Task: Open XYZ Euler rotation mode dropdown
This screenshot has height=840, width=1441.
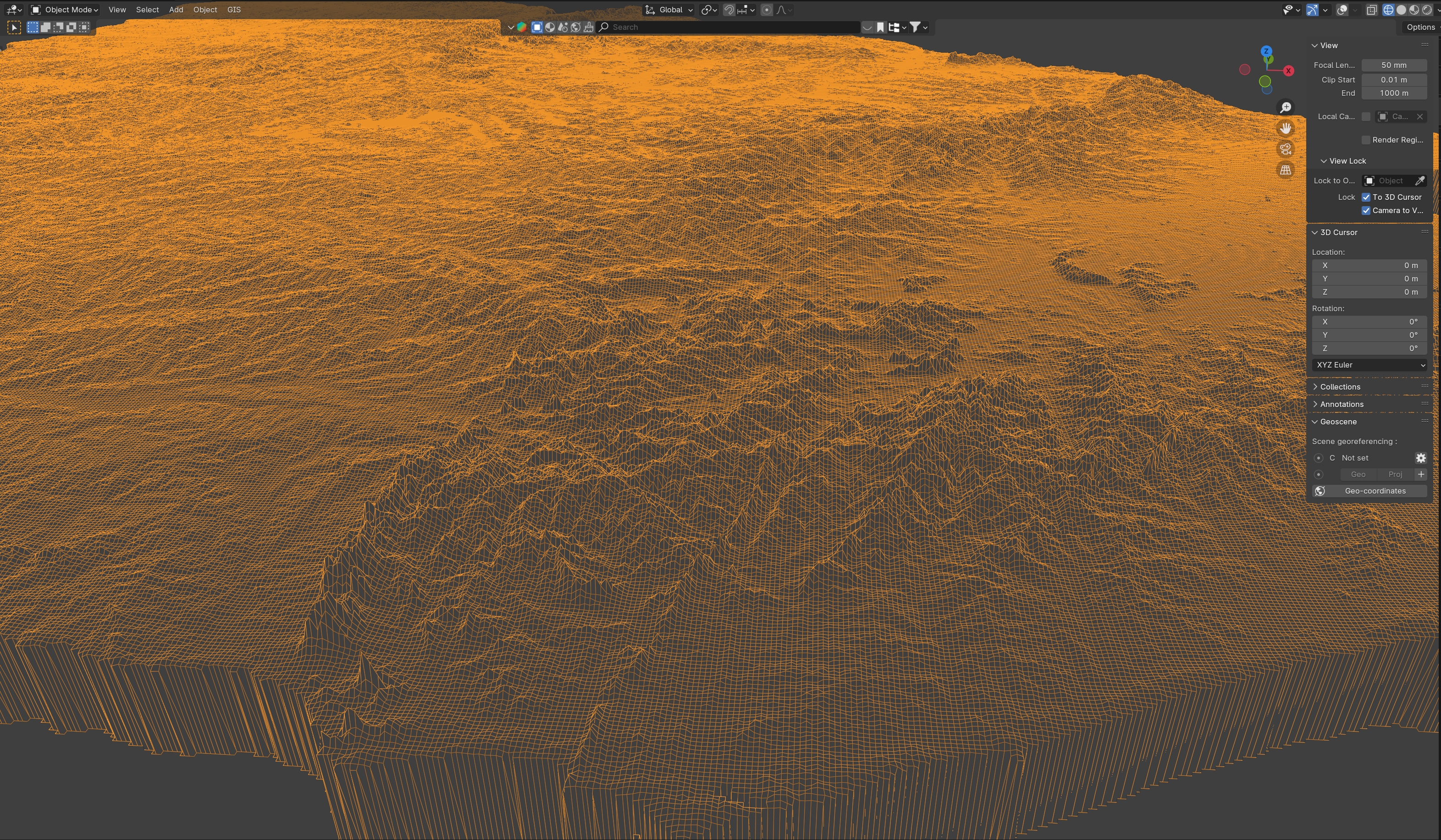Action: pos(1369,365)
